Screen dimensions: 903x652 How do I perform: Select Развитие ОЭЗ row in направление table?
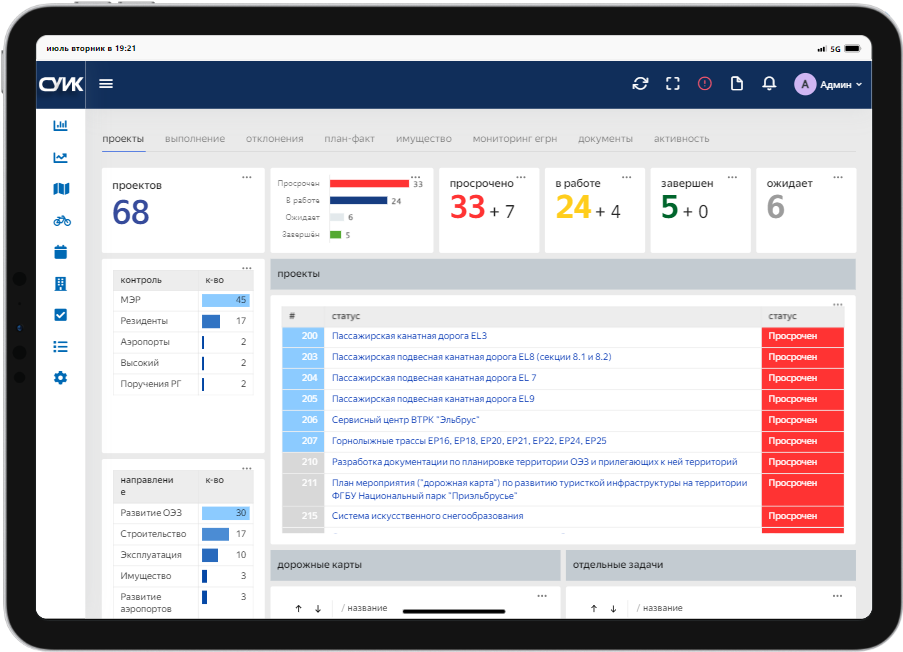point(183,513)
